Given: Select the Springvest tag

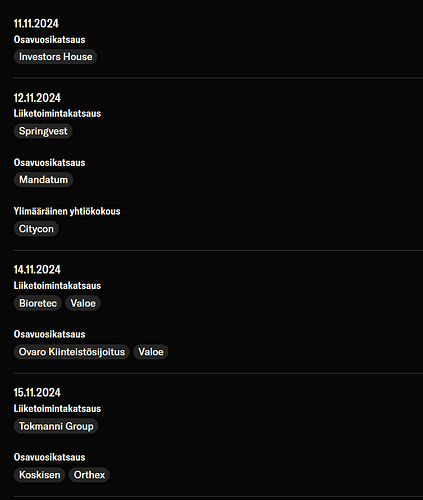Looking at the screenshot, I should point(43,131).
